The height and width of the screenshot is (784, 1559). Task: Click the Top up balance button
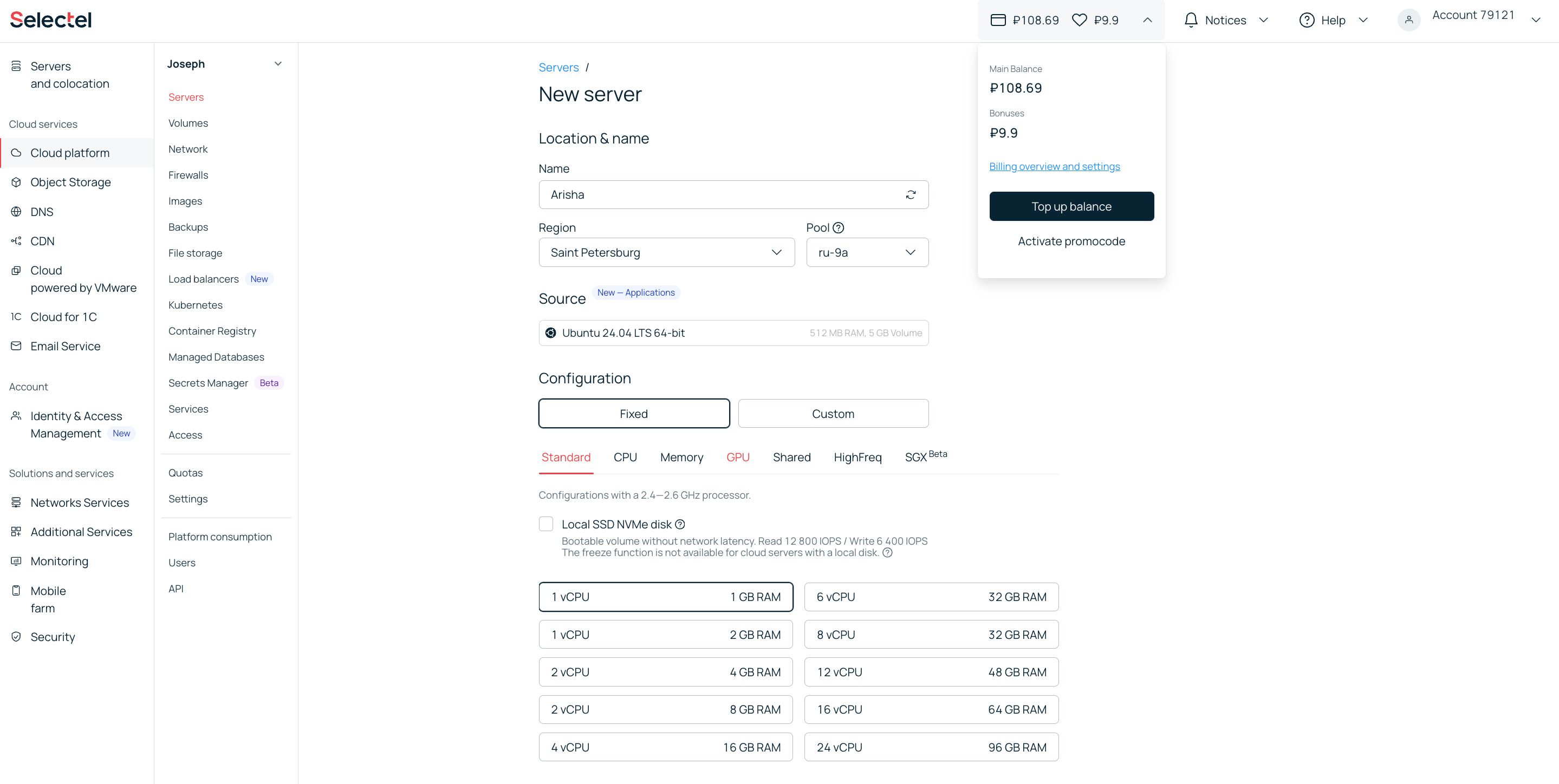click(x=1071, y=206)
